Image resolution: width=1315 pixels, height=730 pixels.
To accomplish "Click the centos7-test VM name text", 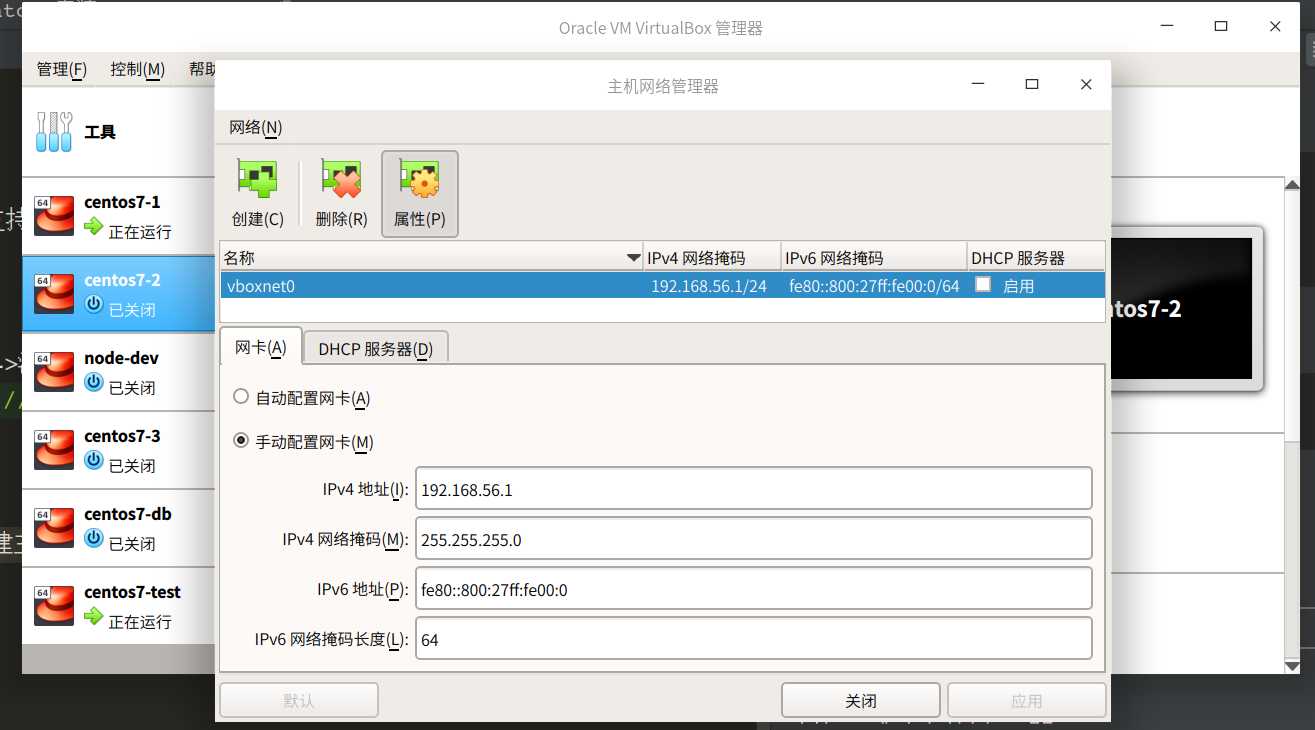I will click(x=132, y=592).
